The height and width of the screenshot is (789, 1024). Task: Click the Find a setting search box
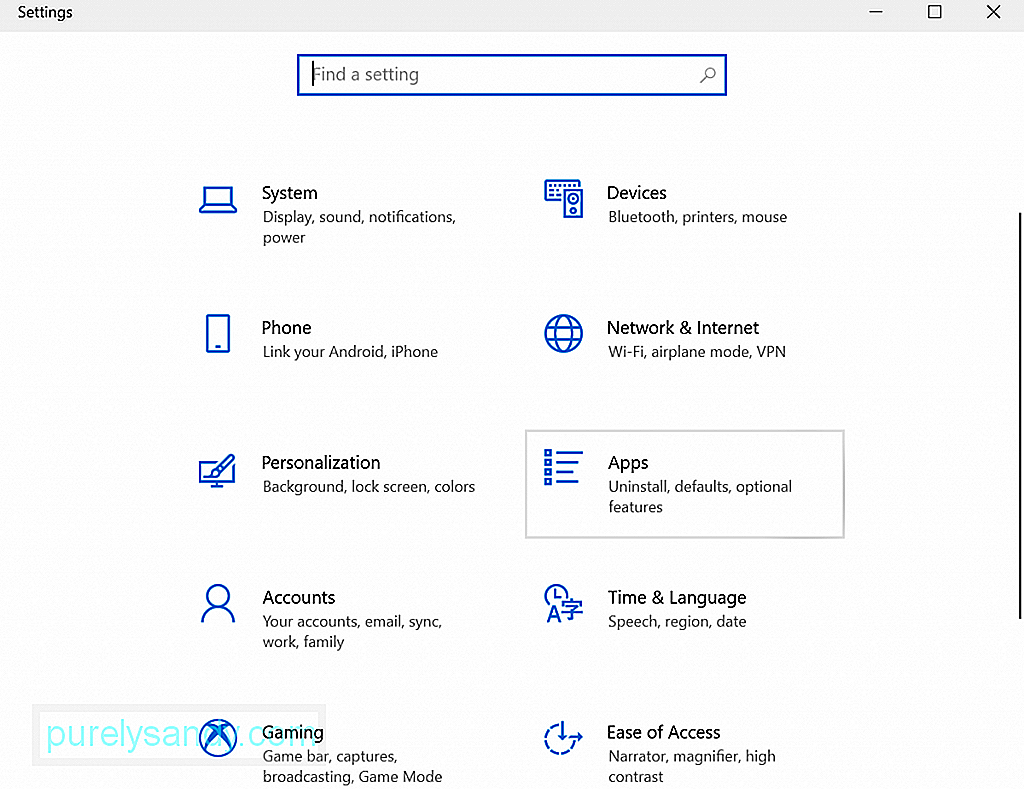(511, 75)
